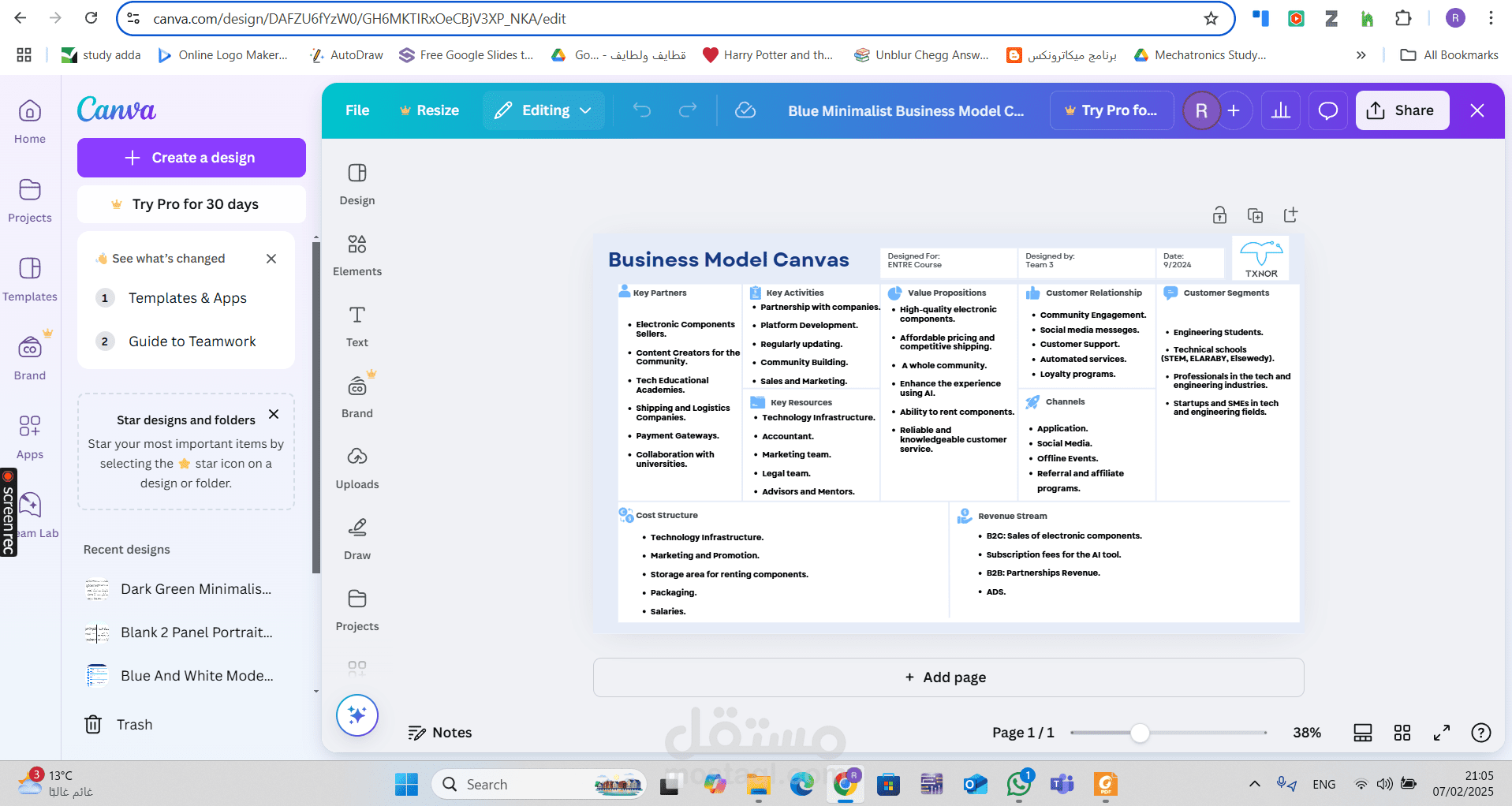
Task: Click the Create a design button
Action: tap(192, 158)
